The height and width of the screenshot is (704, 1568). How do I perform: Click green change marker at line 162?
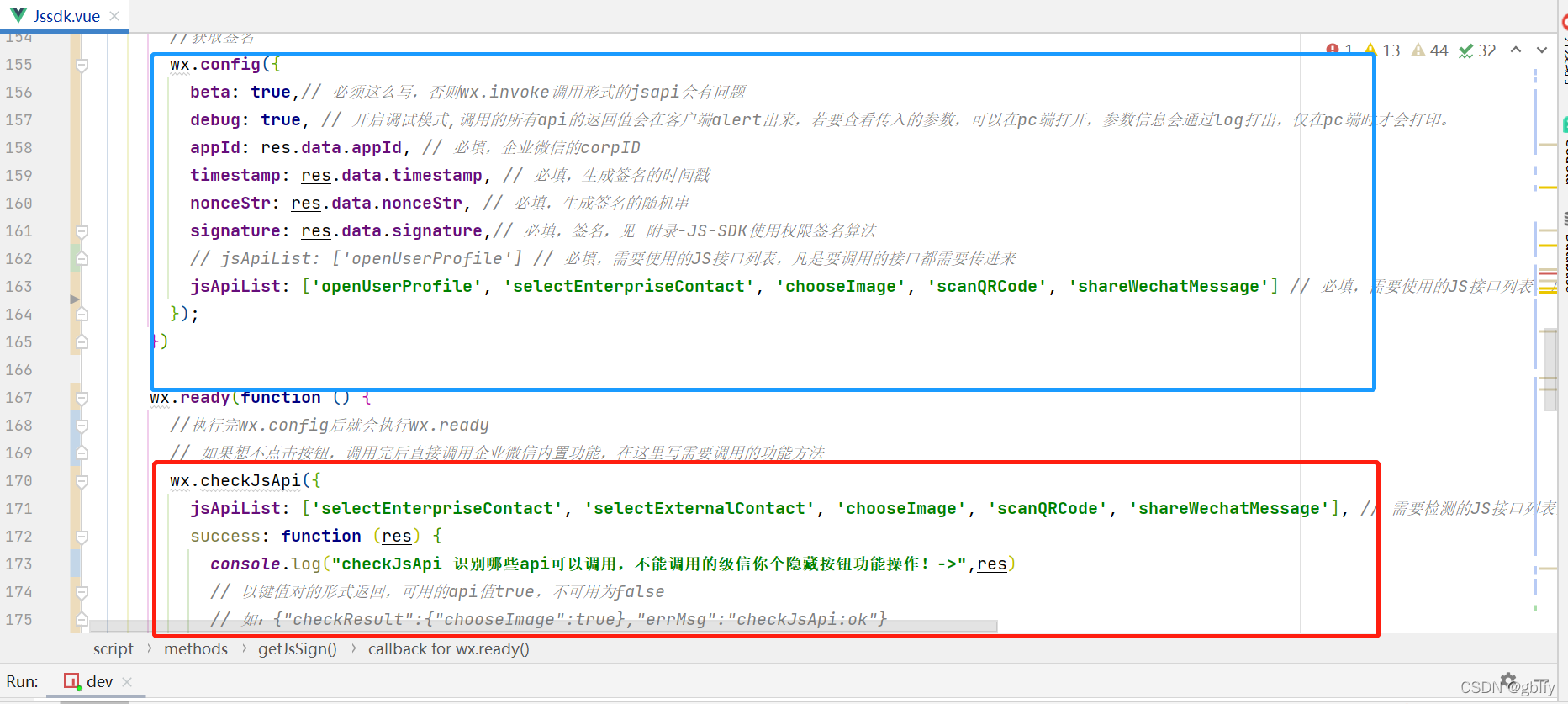coord(74,259)
